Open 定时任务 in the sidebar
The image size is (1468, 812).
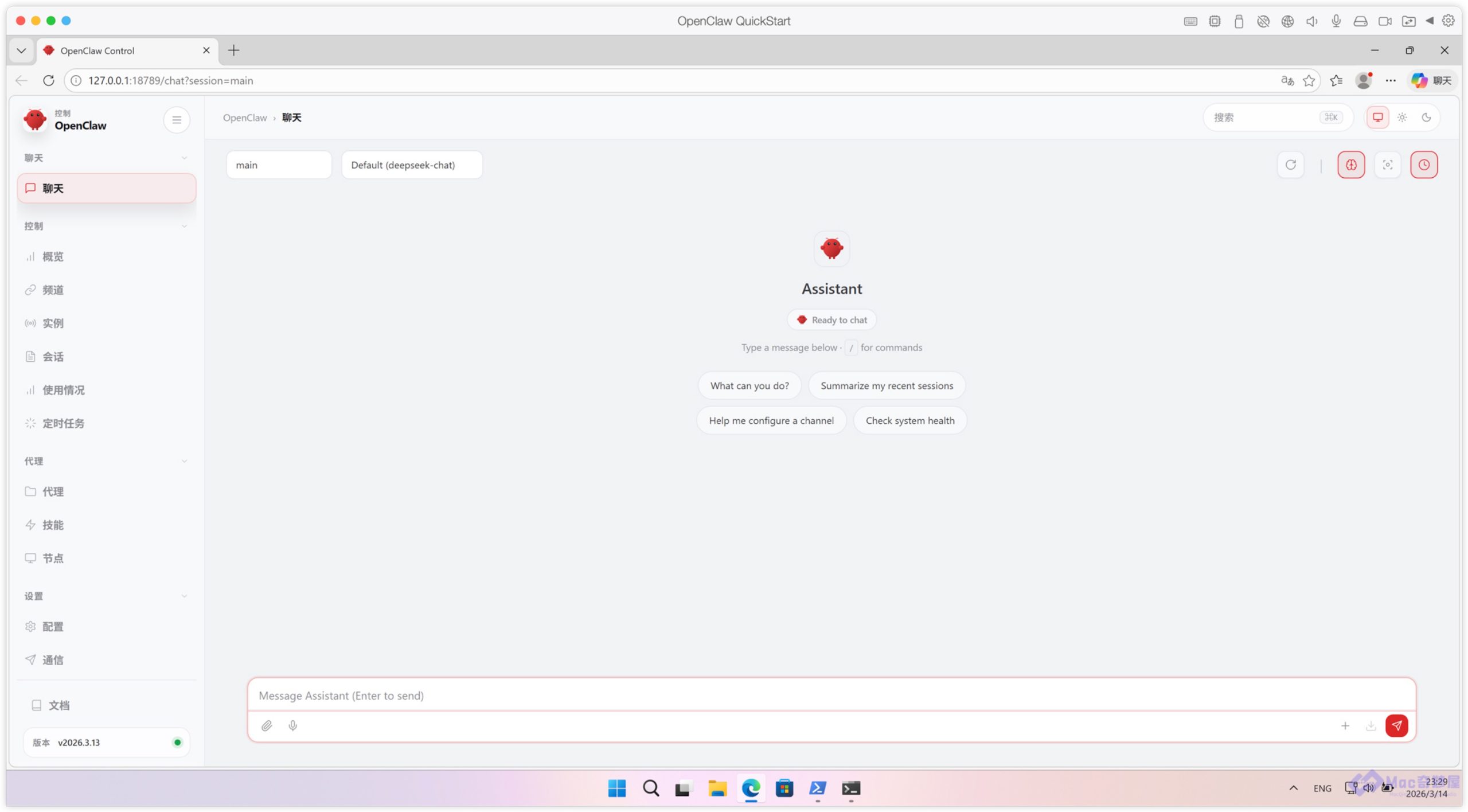63,423
